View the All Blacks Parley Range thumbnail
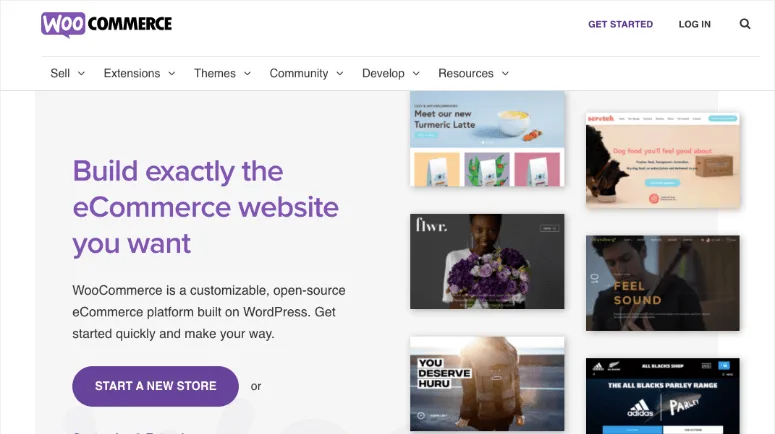Screen dimensions: 775x434 663,396
